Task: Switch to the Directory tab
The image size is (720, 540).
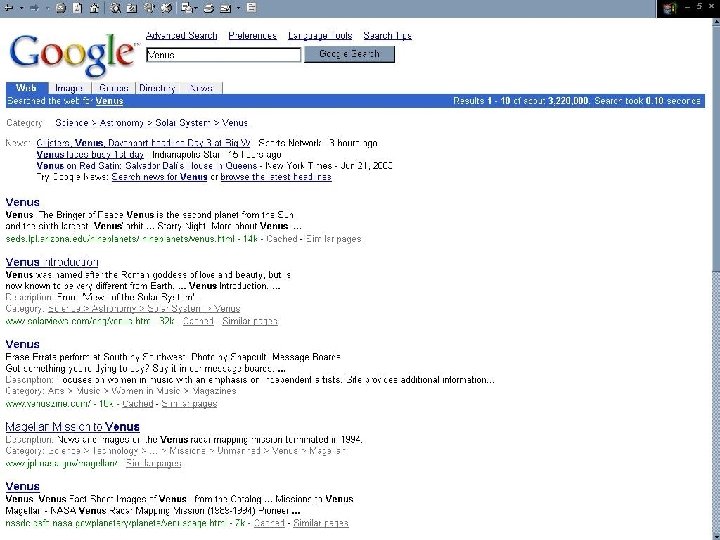Action: tap(158, 88)
